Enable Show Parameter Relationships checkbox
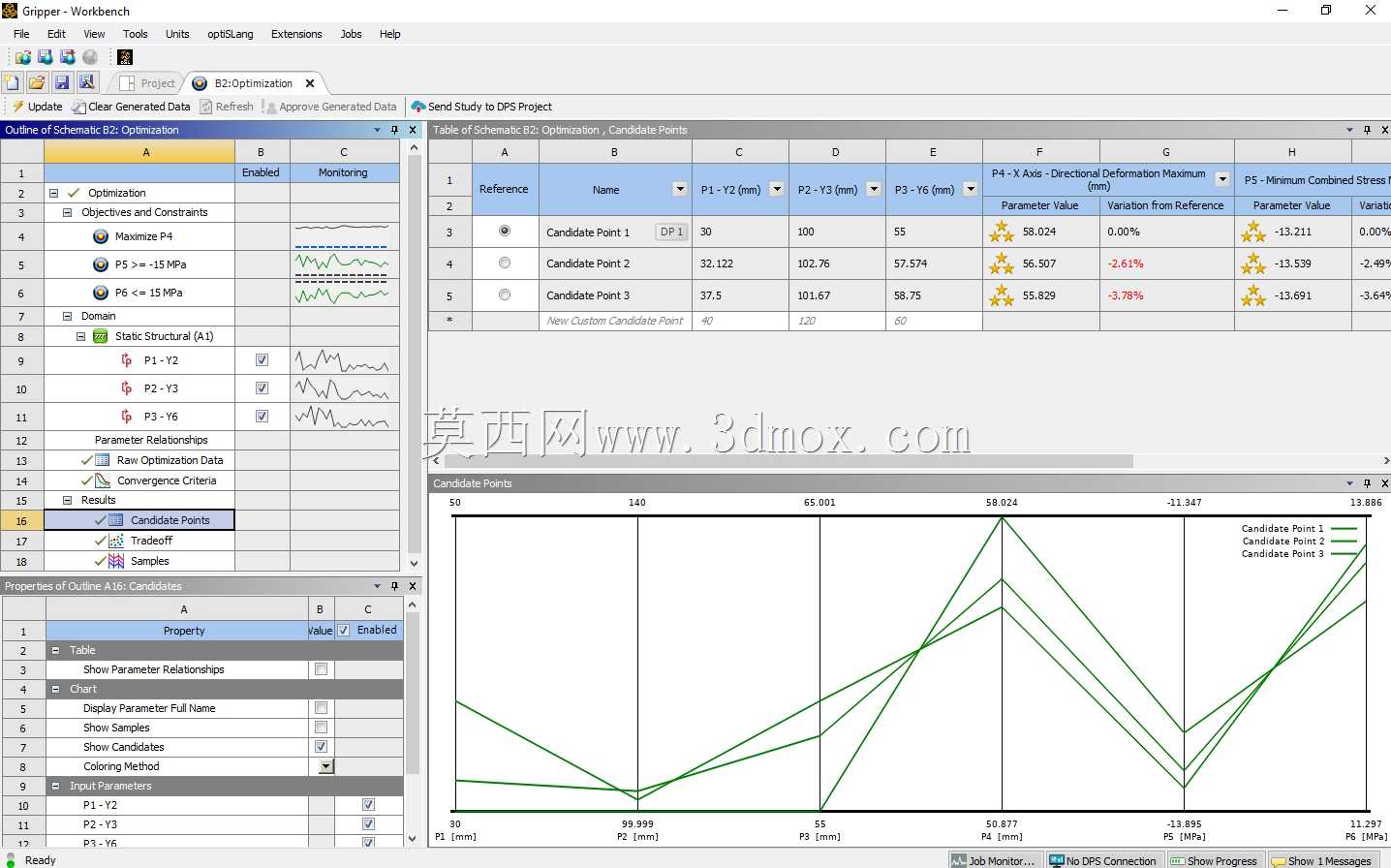This screenshot has width=1391, height=868. 321,669
